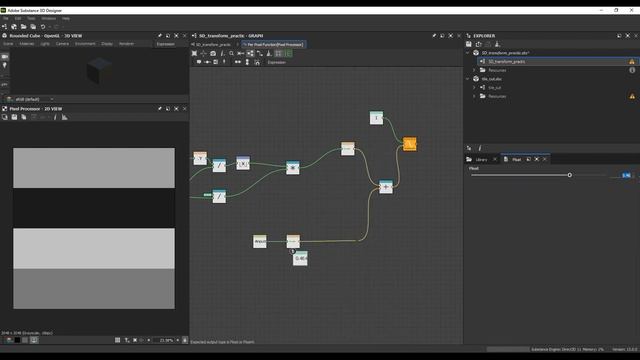The height and width of the screenshot is (360, 640).
Task: Toggle the histogram icon in 2D View toolbar
Action: tap(64, 117)
